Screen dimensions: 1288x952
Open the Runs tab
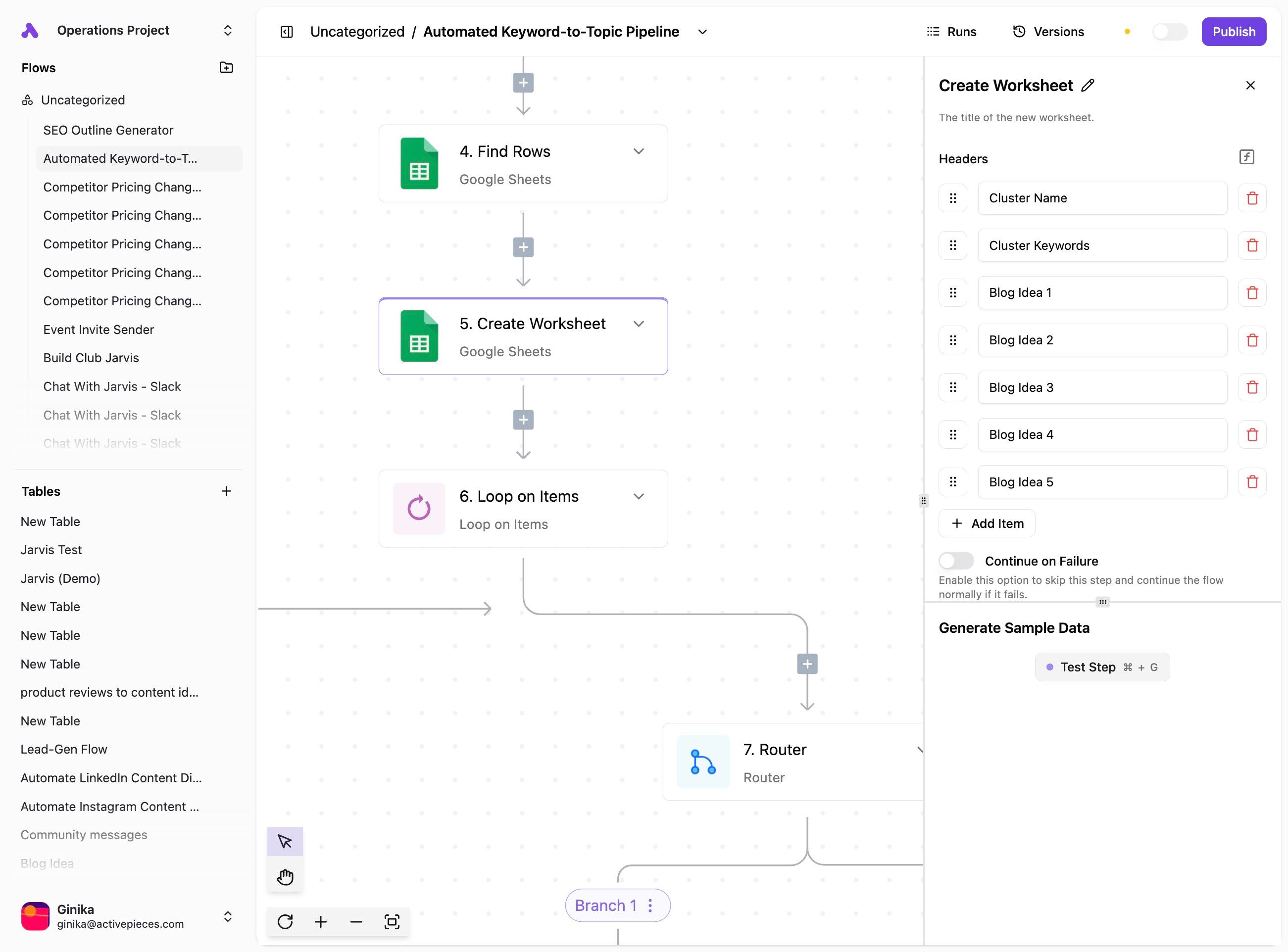951,32
